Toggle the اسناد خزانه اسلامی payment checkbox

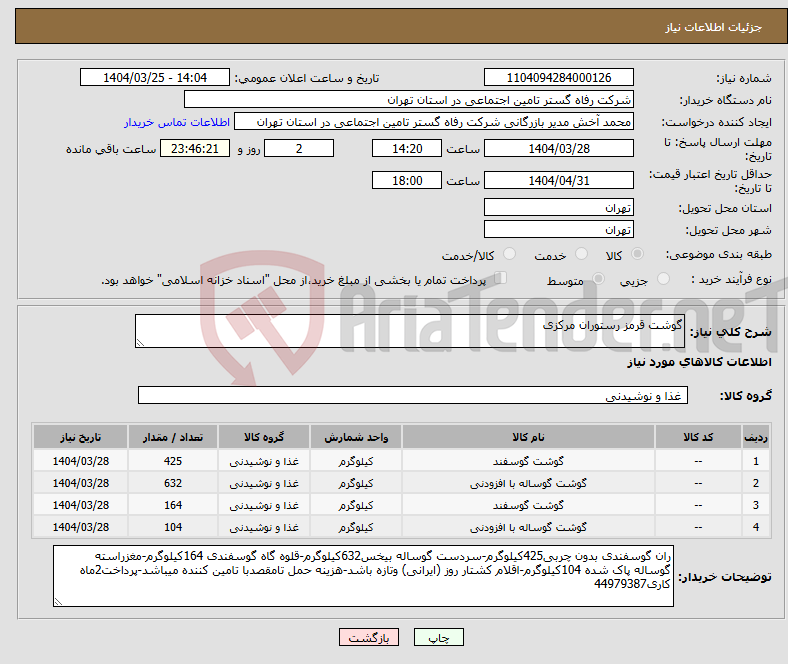click(x=501, y=277)
